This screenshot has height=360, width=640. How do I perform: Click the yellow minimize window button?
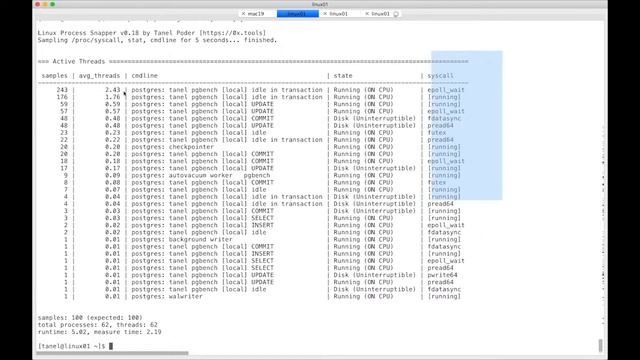(x=45, y=4)
